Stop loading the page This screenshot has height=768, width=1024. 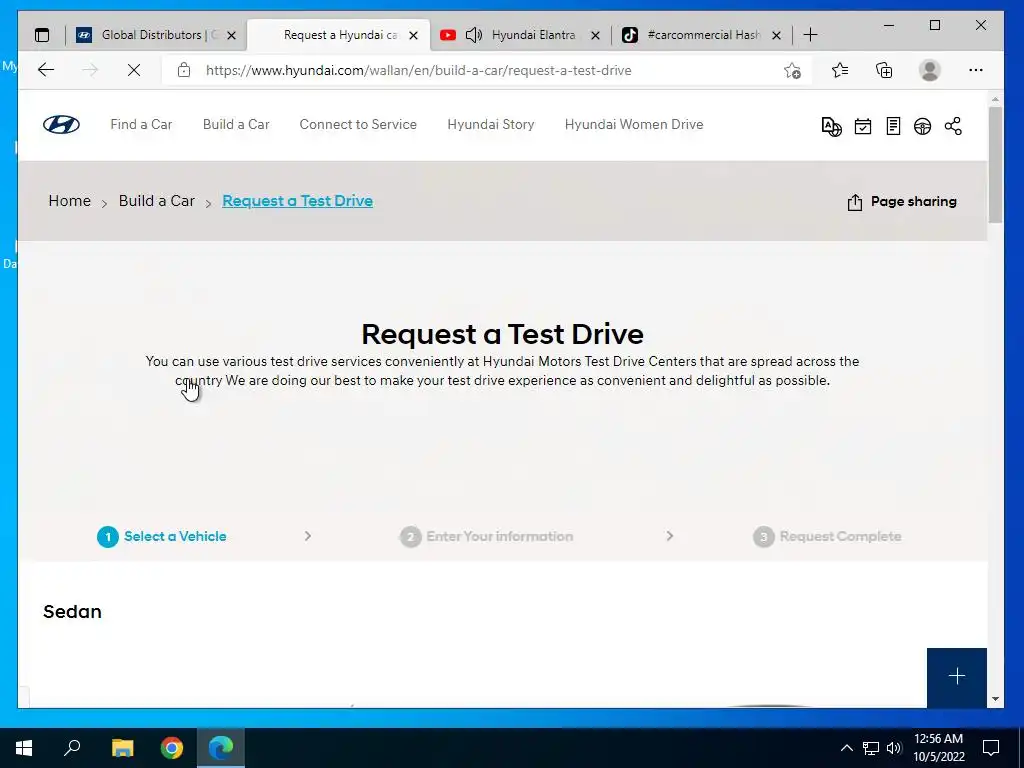(x=134, y=70)
